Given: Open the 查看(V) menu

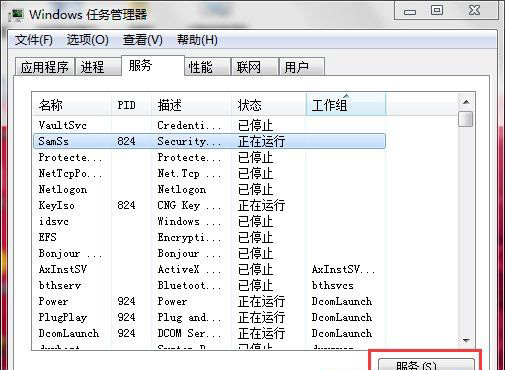Looking at the screenshot, I should point(143,40).
